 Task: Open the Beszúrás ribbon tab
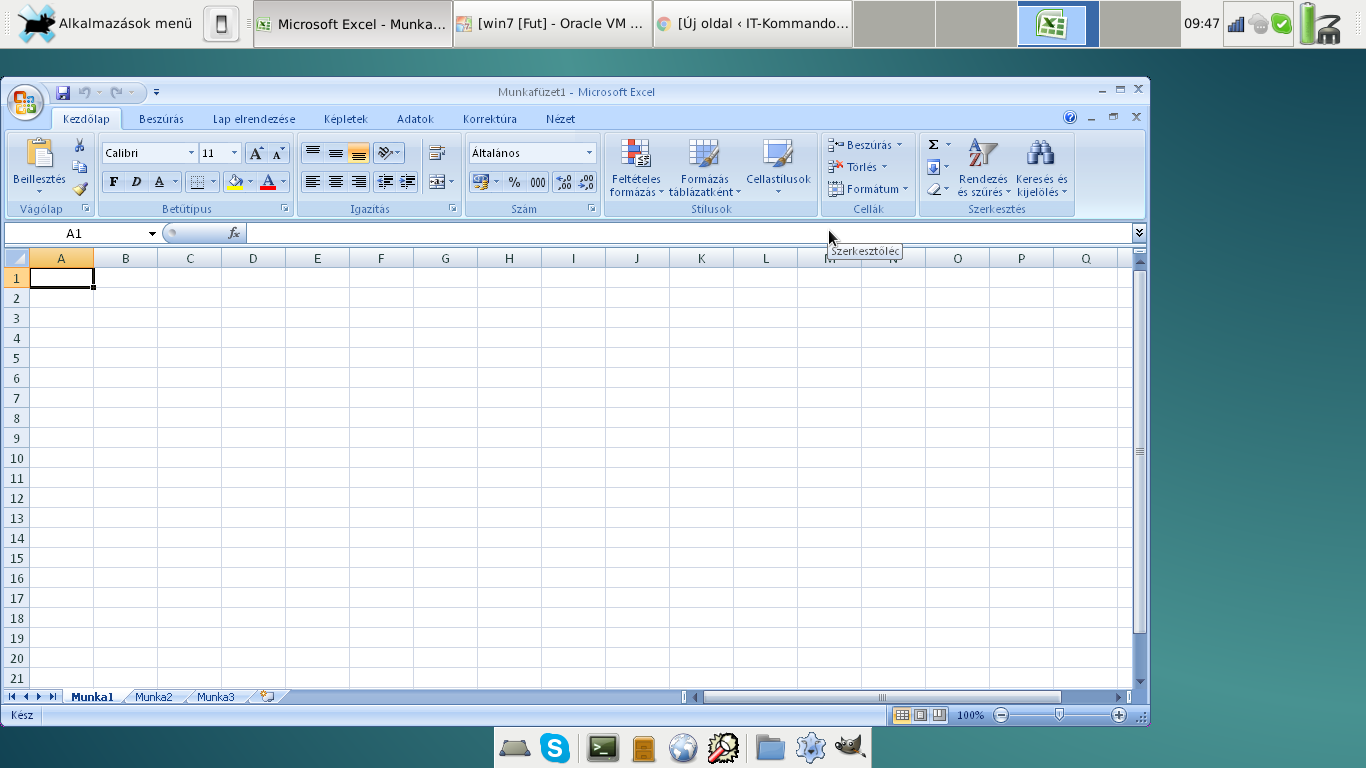pos(161,119)
